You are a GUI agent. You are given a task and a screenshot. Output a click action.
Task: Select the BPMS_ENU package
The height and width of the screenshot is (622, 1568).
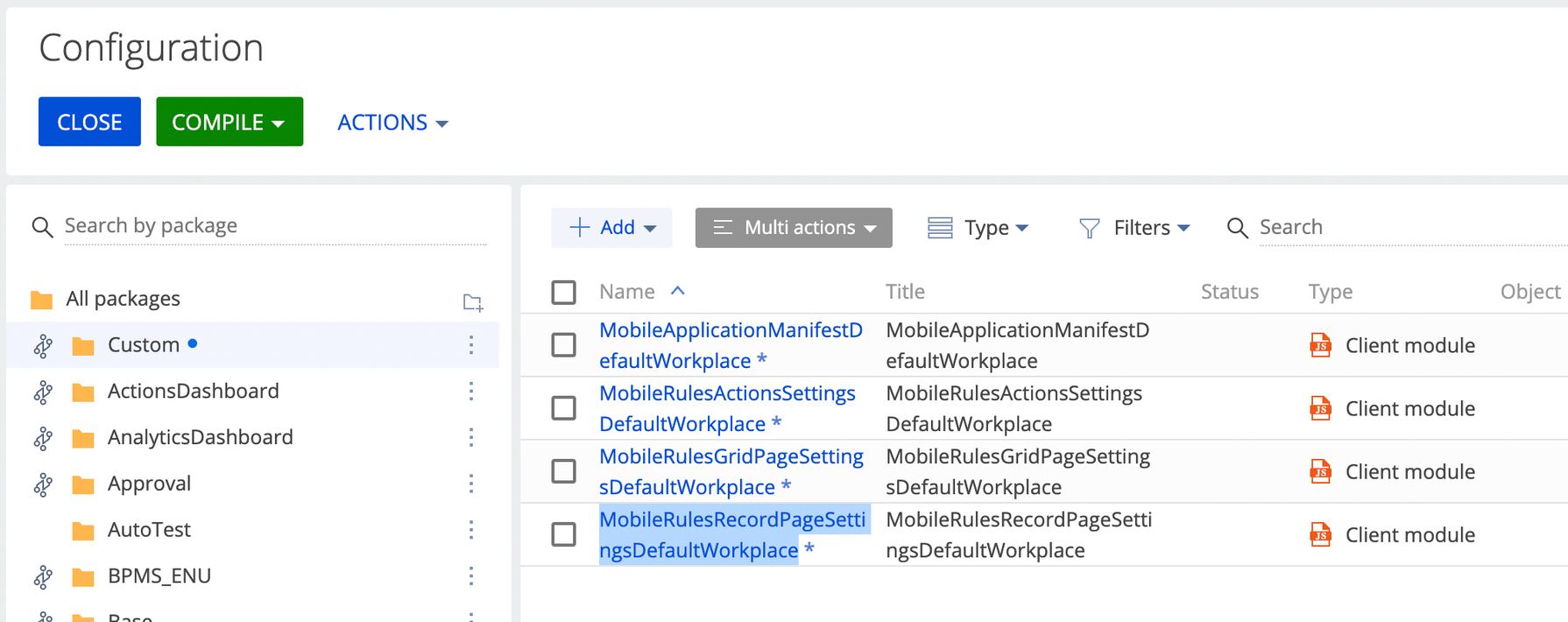click(159, 576)
